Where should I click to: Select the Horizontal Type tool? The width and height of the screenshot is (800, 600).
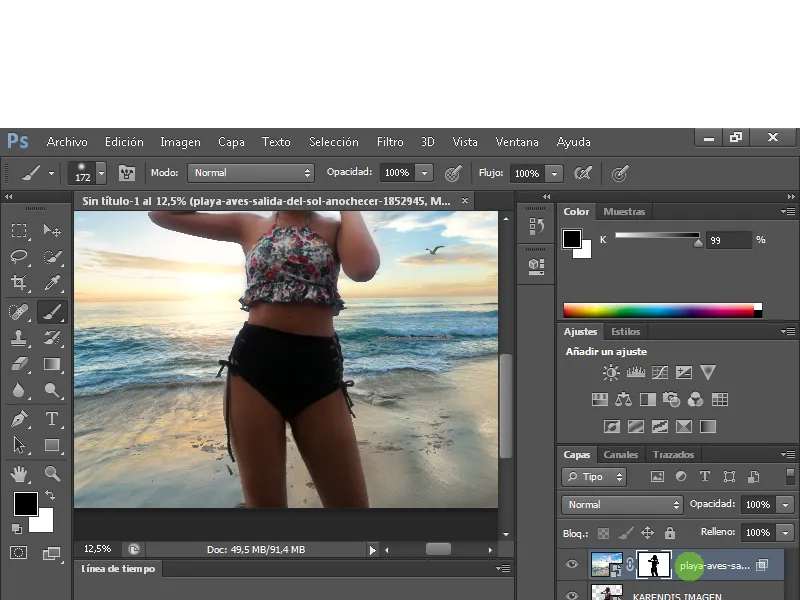point(52,419)
